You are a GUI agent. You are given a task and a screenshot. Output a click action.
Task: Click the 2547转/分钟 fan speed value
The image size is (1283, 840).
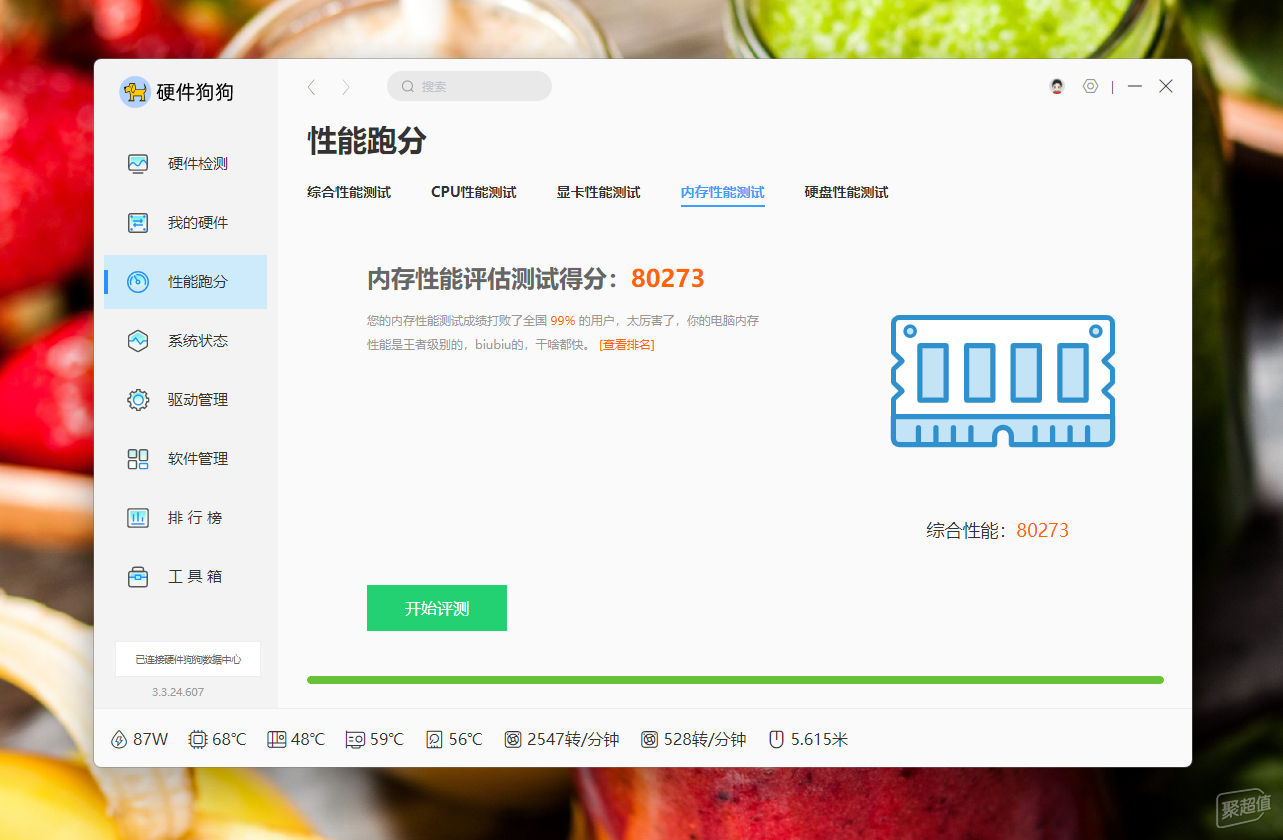[573, 740]
